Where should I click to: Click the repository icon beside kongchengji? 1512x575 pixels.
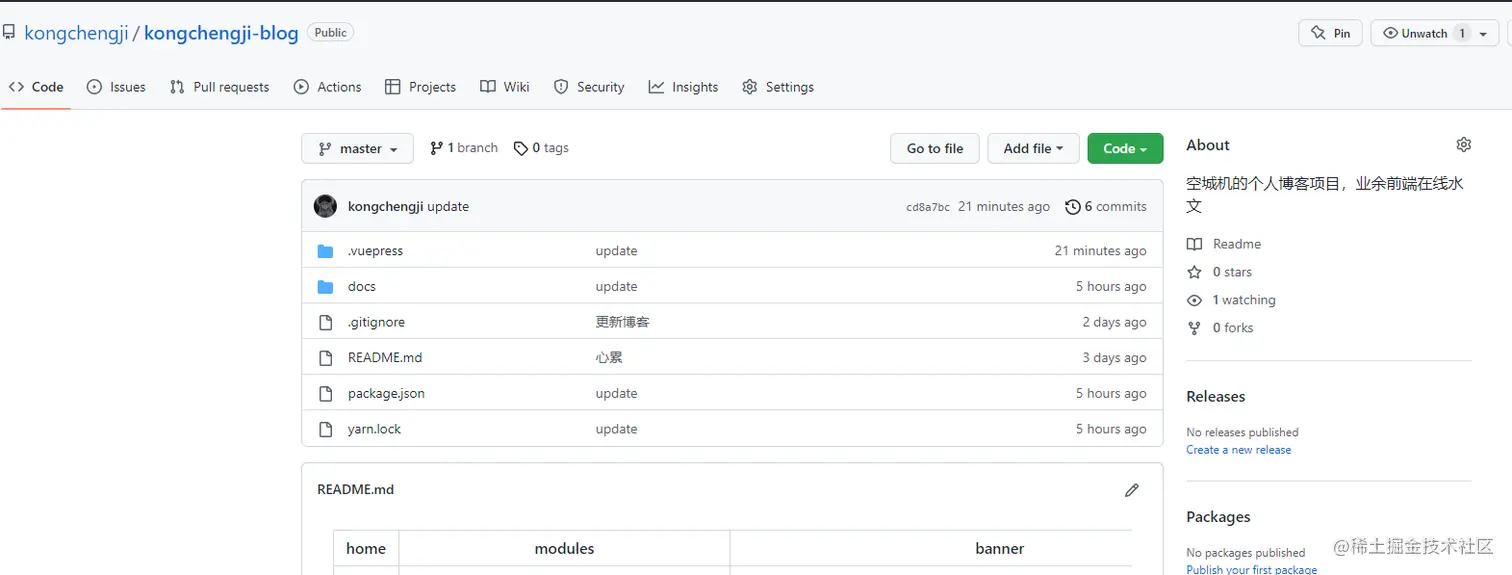8,33
